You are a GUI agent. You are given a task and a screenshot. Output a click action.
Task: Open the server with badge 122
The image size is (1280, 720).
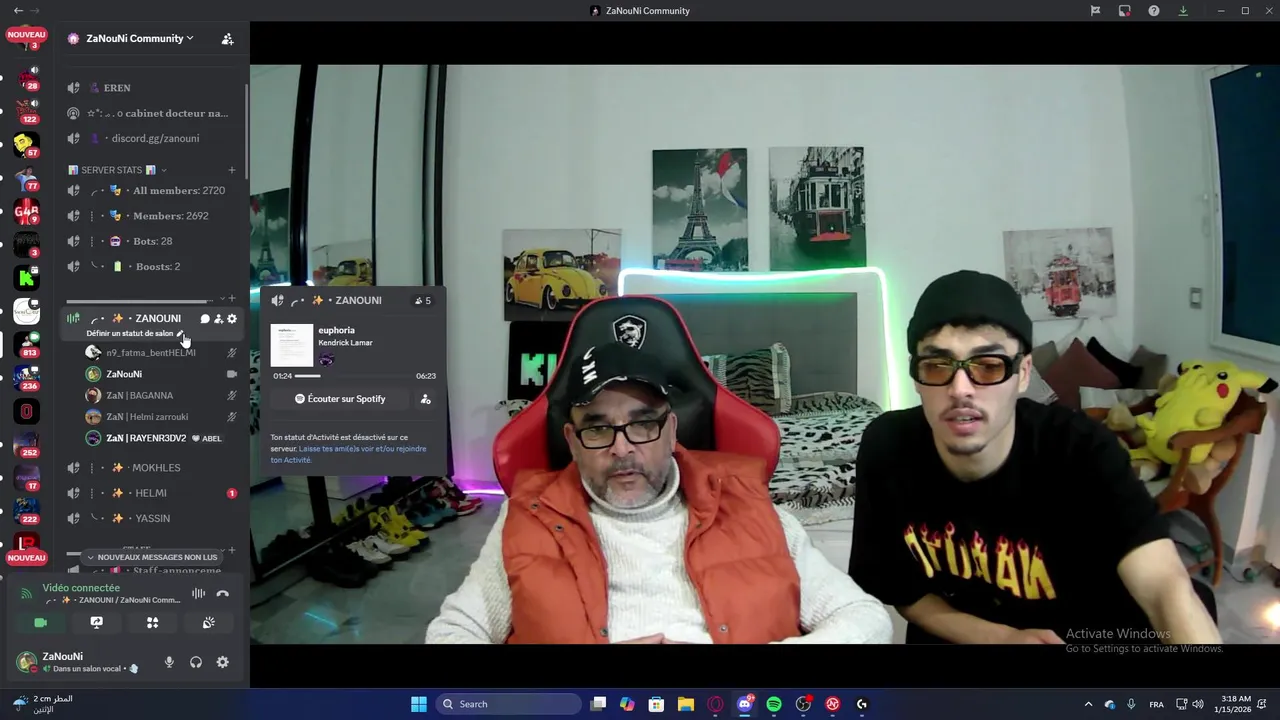(27, 110)
